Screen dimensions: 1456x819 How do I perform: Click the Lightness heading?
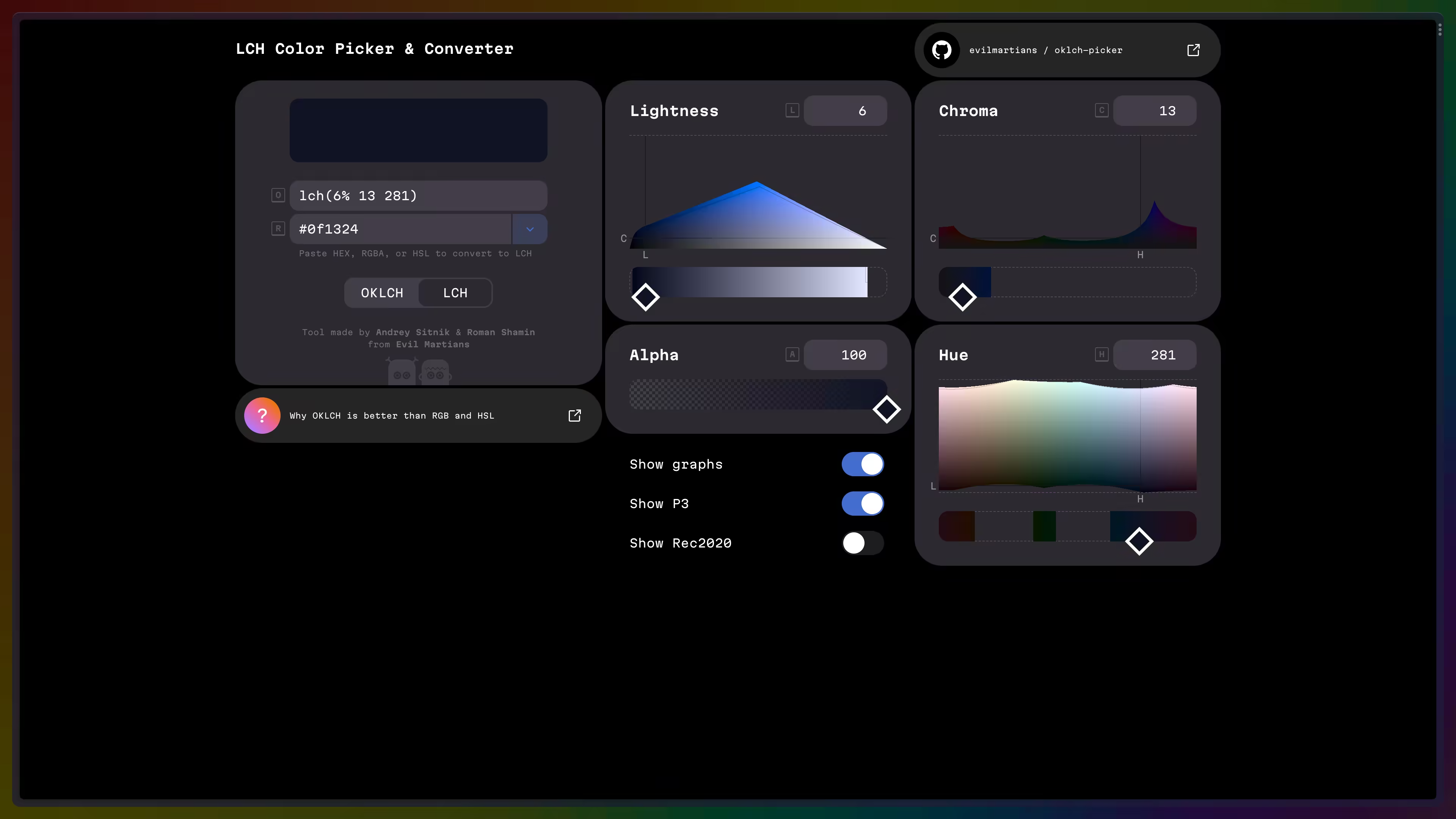pos(674,111)
